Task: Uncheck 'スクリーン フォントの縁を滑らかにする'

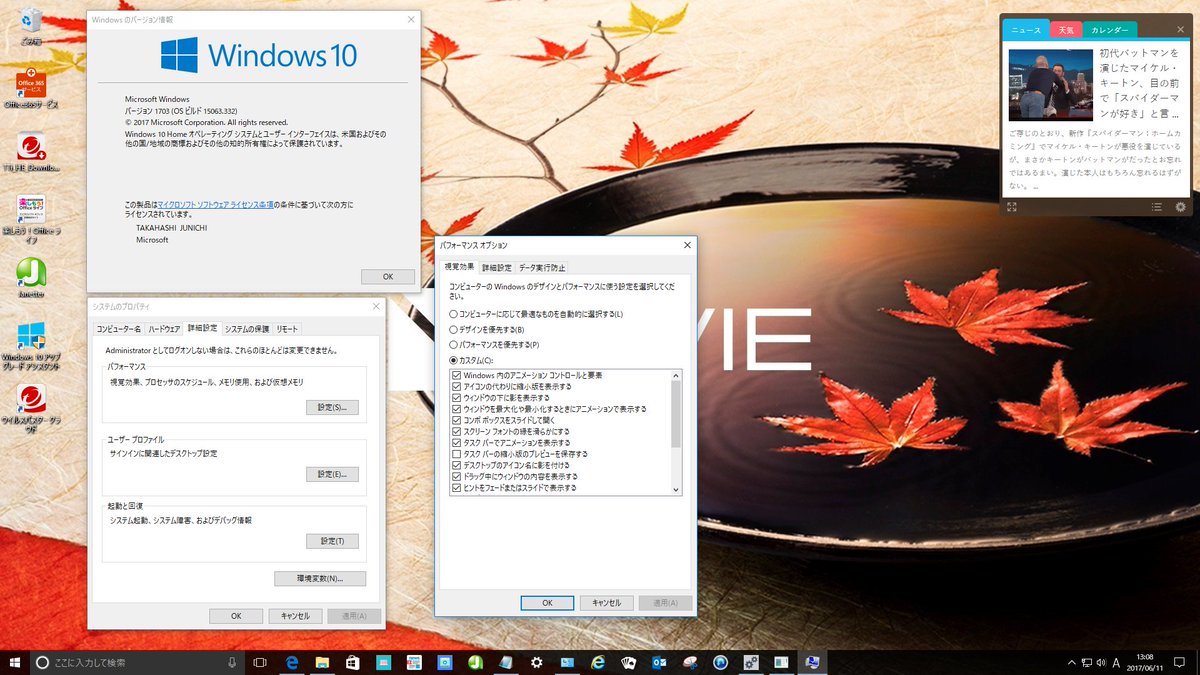Action: (457, 431)
